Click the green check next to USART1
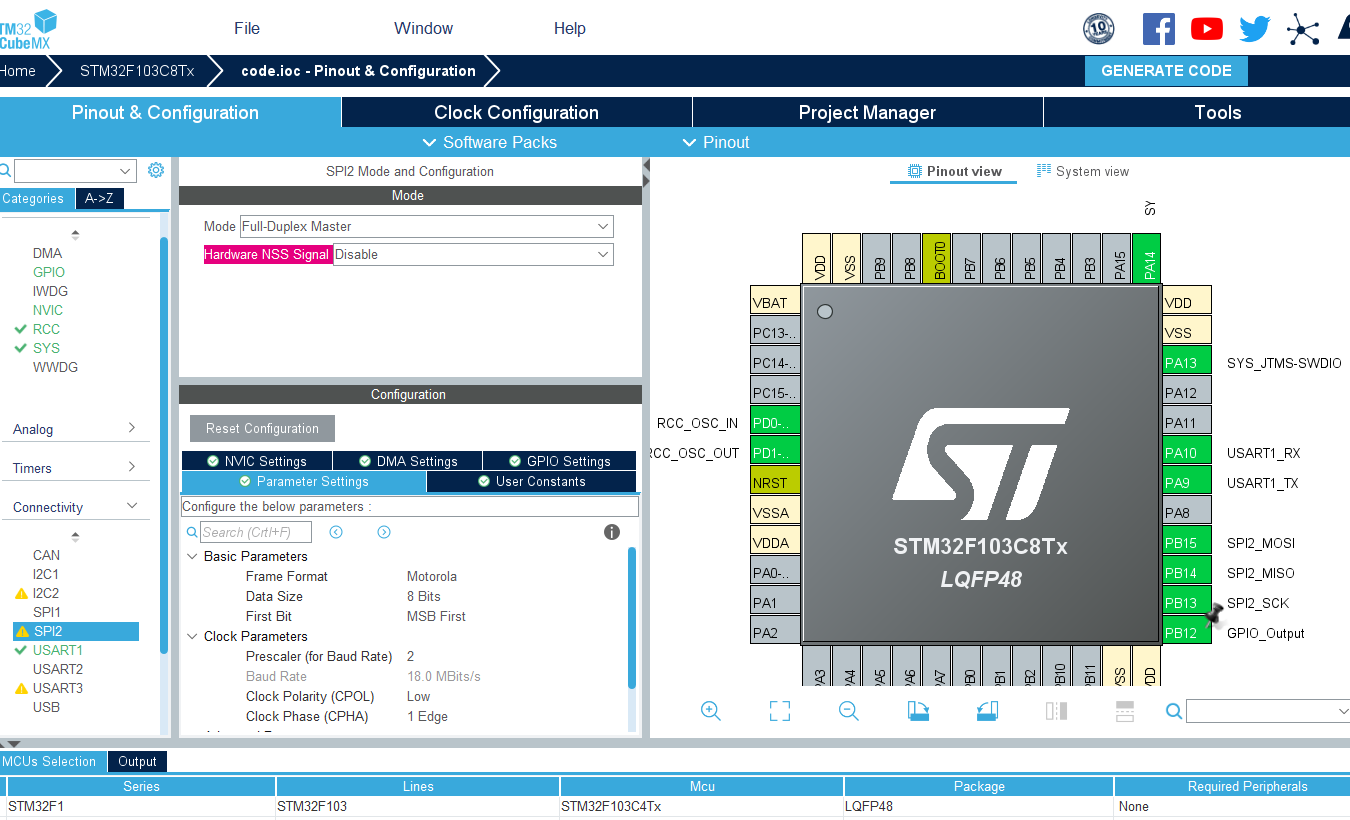1350x820 pixels. click(21, 650)
